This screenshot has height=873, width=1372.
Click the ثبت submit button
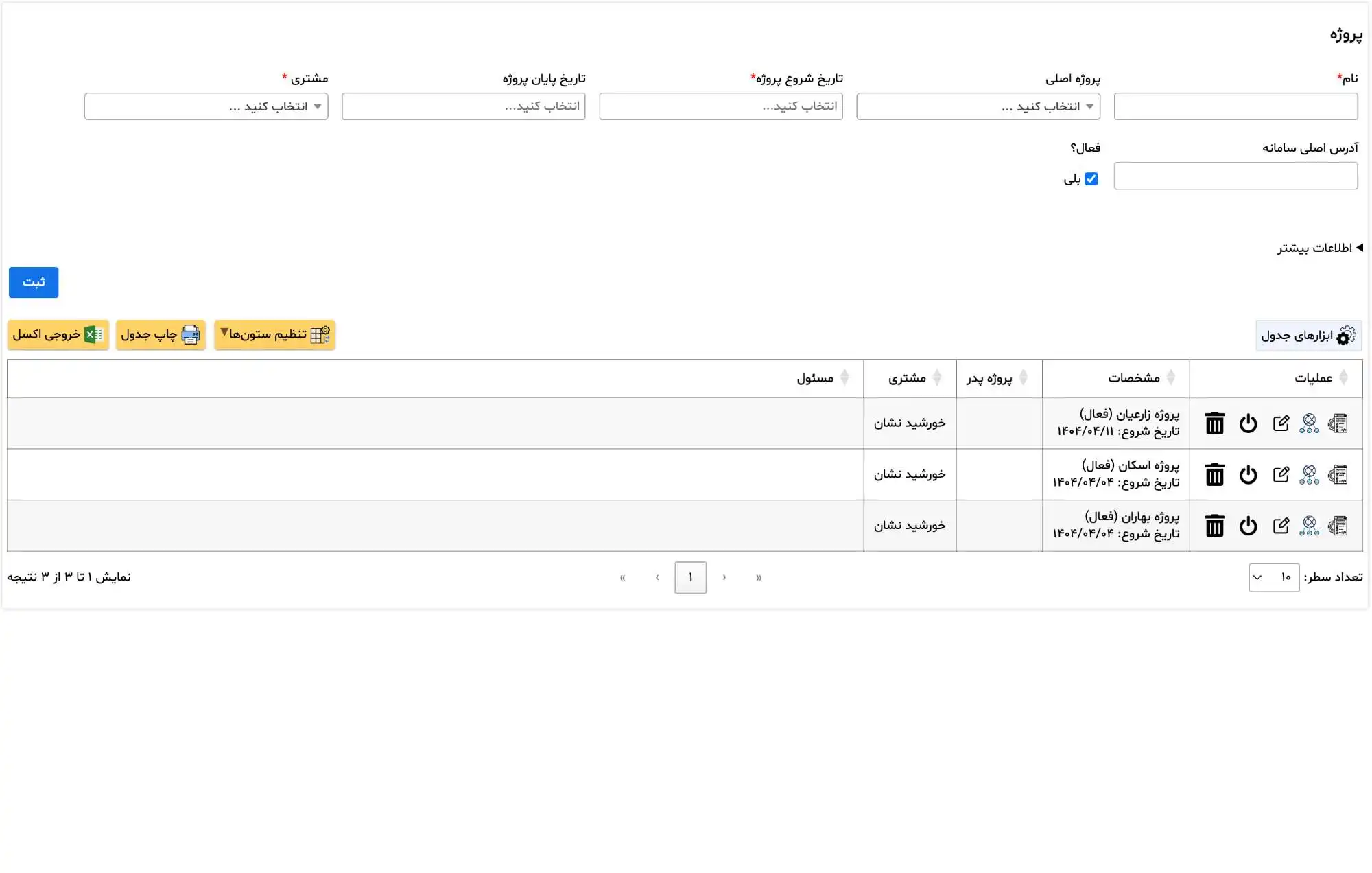[34, 282]
